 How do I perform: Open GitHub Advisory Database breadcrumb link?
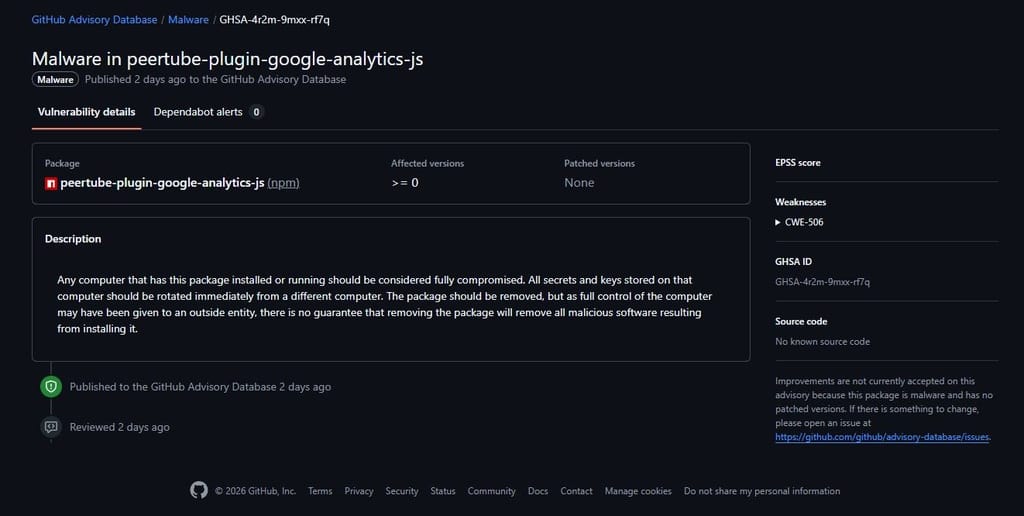click(x=94, y=20)
